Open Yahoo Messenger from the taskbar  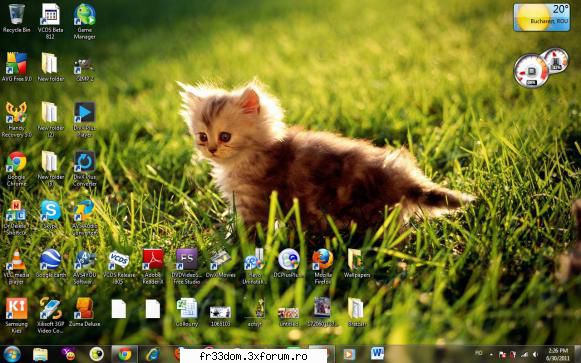click(69, 354)
